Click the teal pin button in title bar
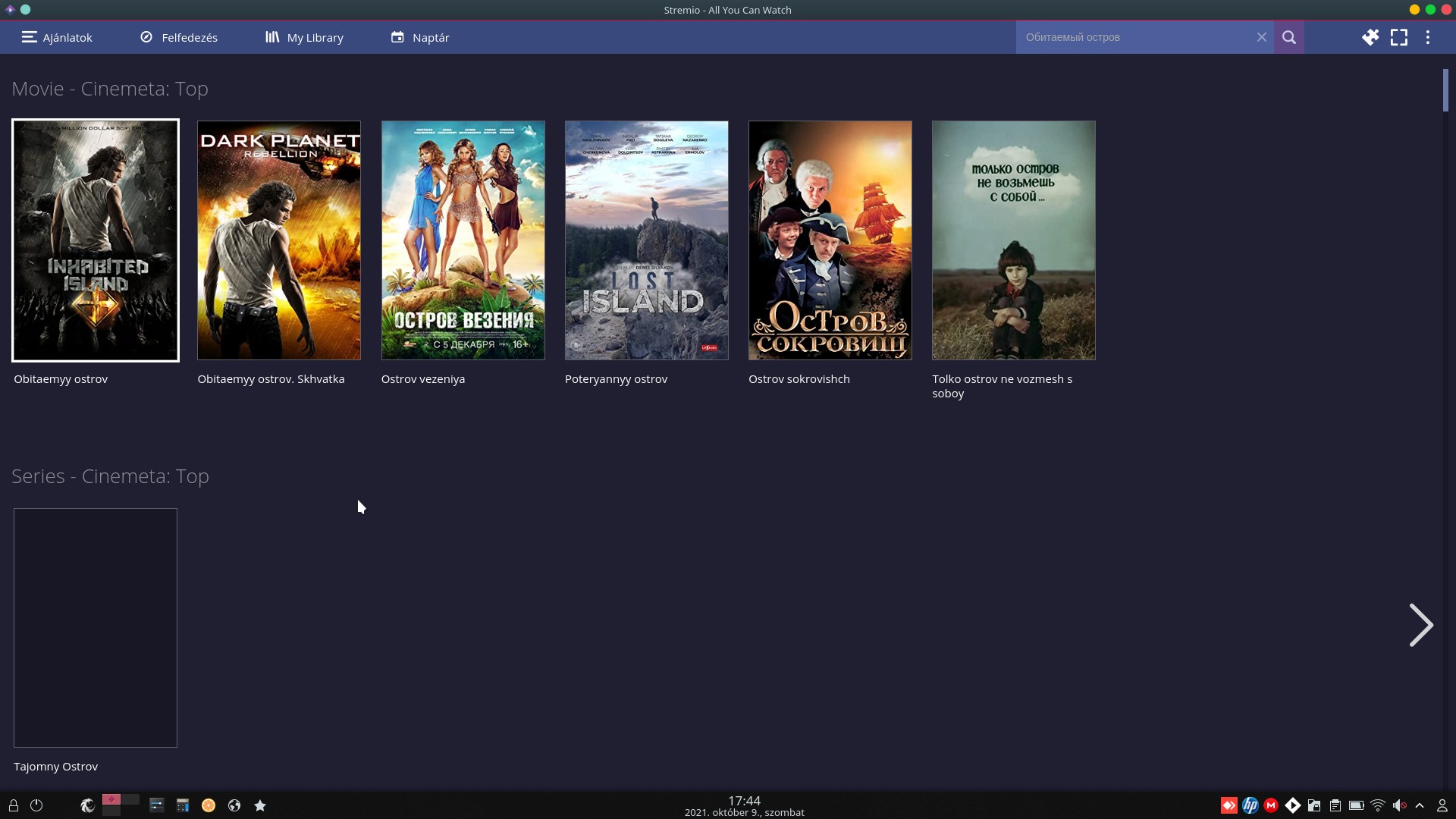 click(25, 10)
